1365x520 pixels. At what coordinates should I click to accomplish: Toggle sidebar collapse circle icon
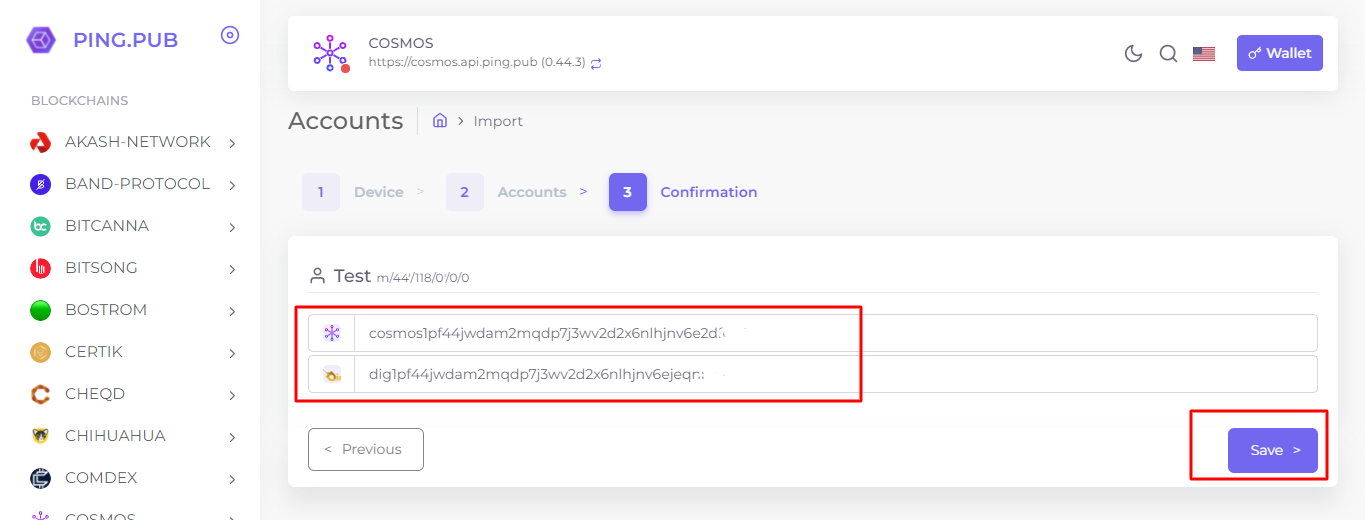click(230, 36)
